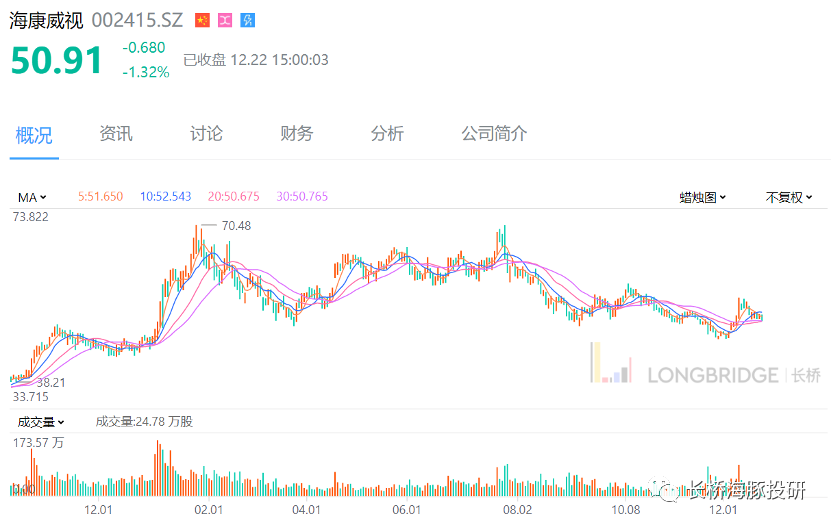Click the tallest orange volume bar
Image resolution: width=832 pixels, height=526 pixels.
click(x=157, y=468)
